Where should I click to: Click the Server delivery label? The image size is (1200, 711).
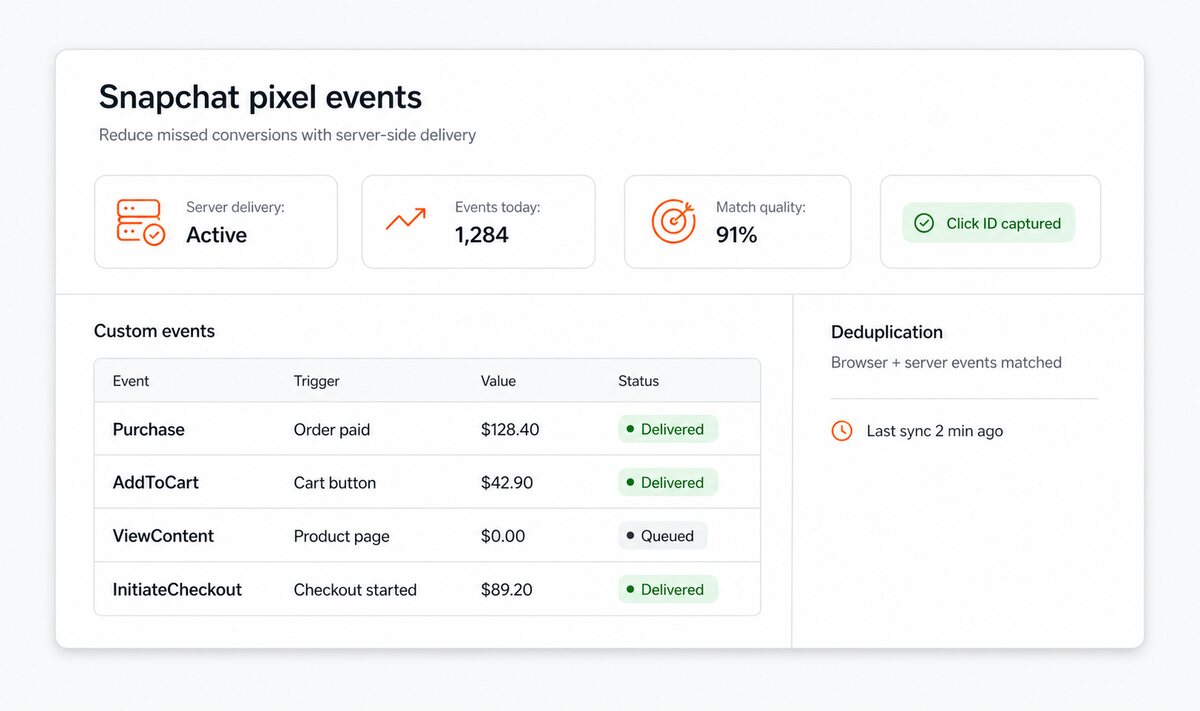pos(236,208)
